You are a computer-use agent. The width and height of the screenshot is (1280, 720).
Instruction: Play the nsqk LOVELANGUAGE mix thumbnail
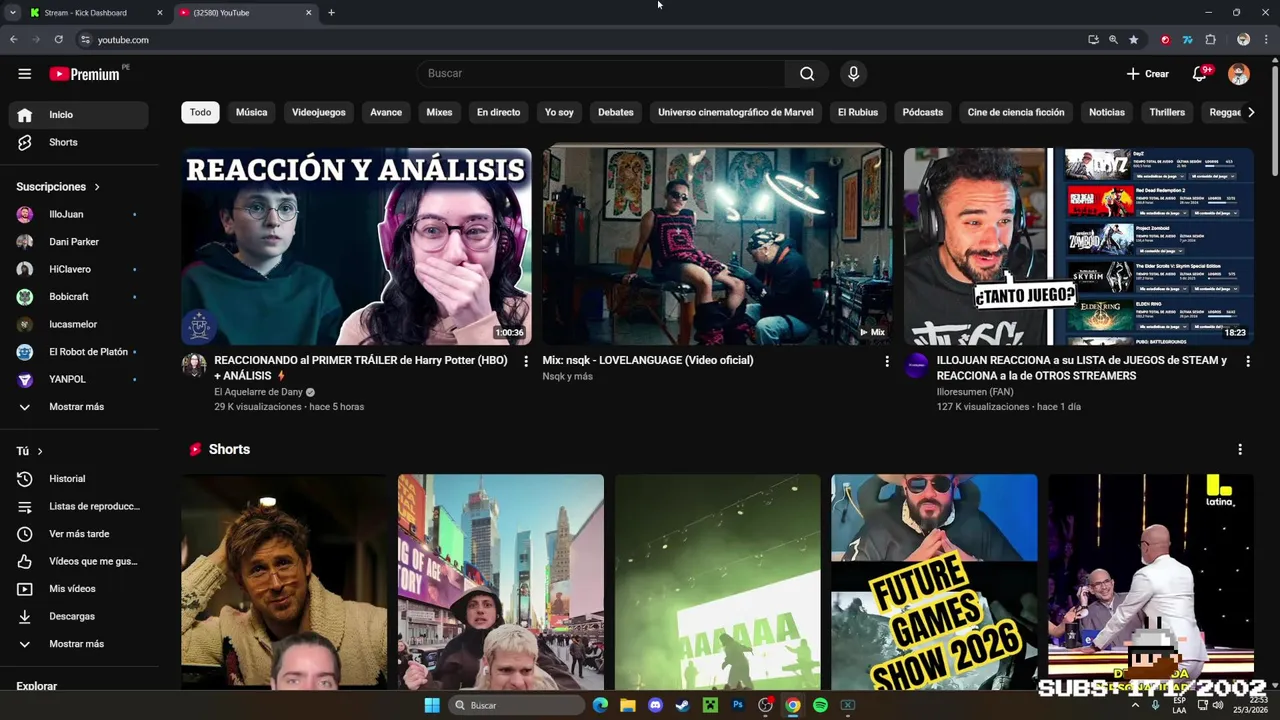click(717, 247)
